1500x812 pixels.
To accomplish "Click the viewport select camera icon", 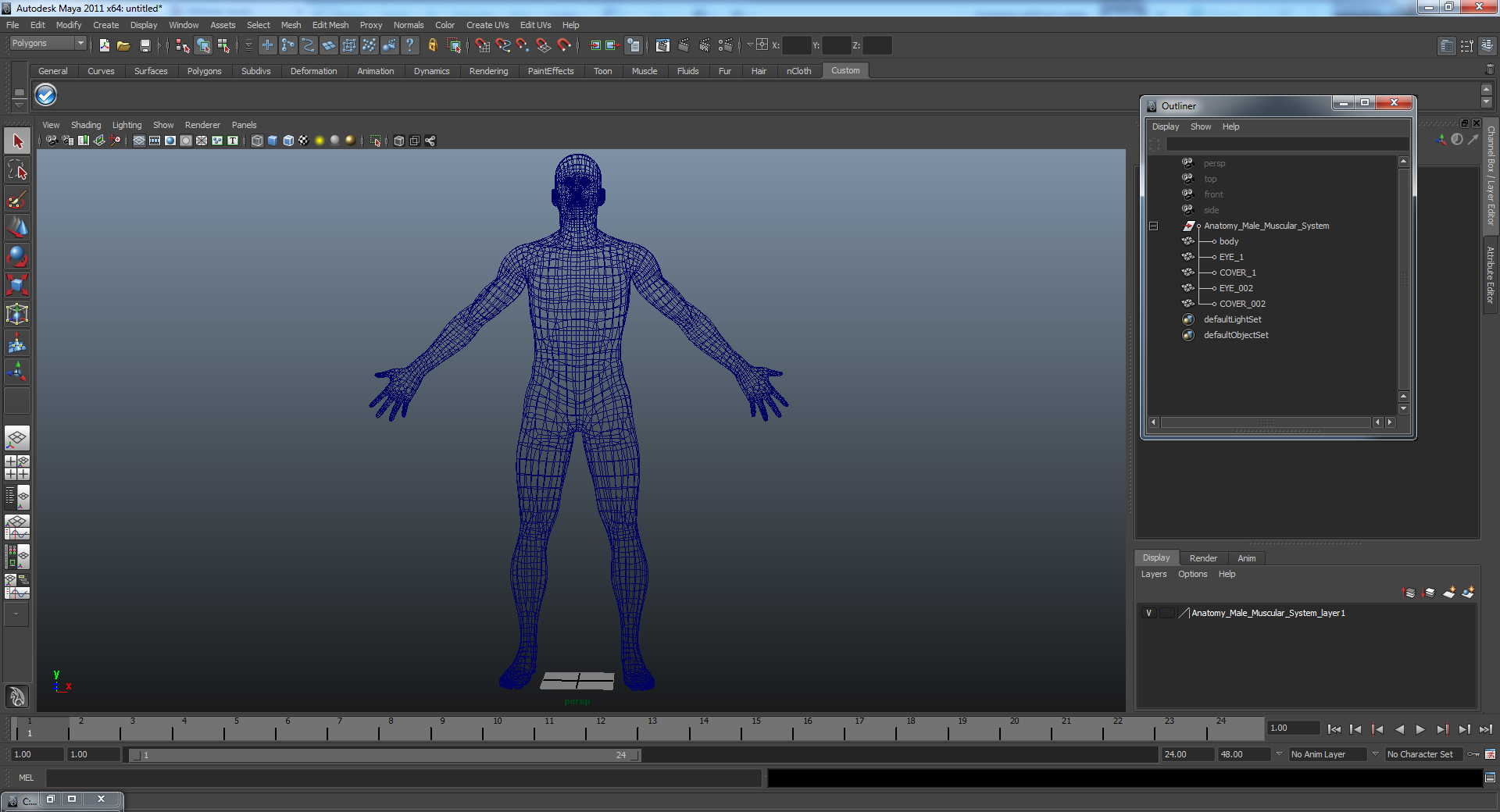I will 52,141.
